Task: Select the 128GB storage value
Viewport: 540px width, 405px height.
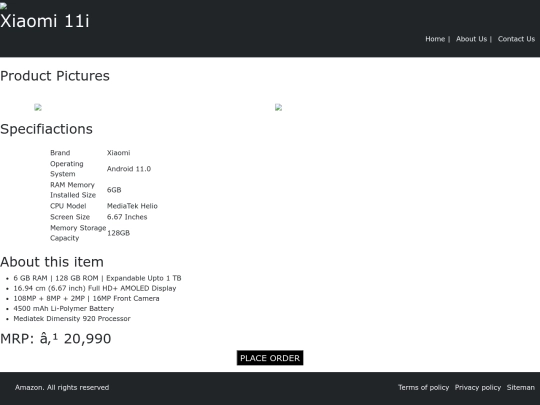Action: click(118, 233)
